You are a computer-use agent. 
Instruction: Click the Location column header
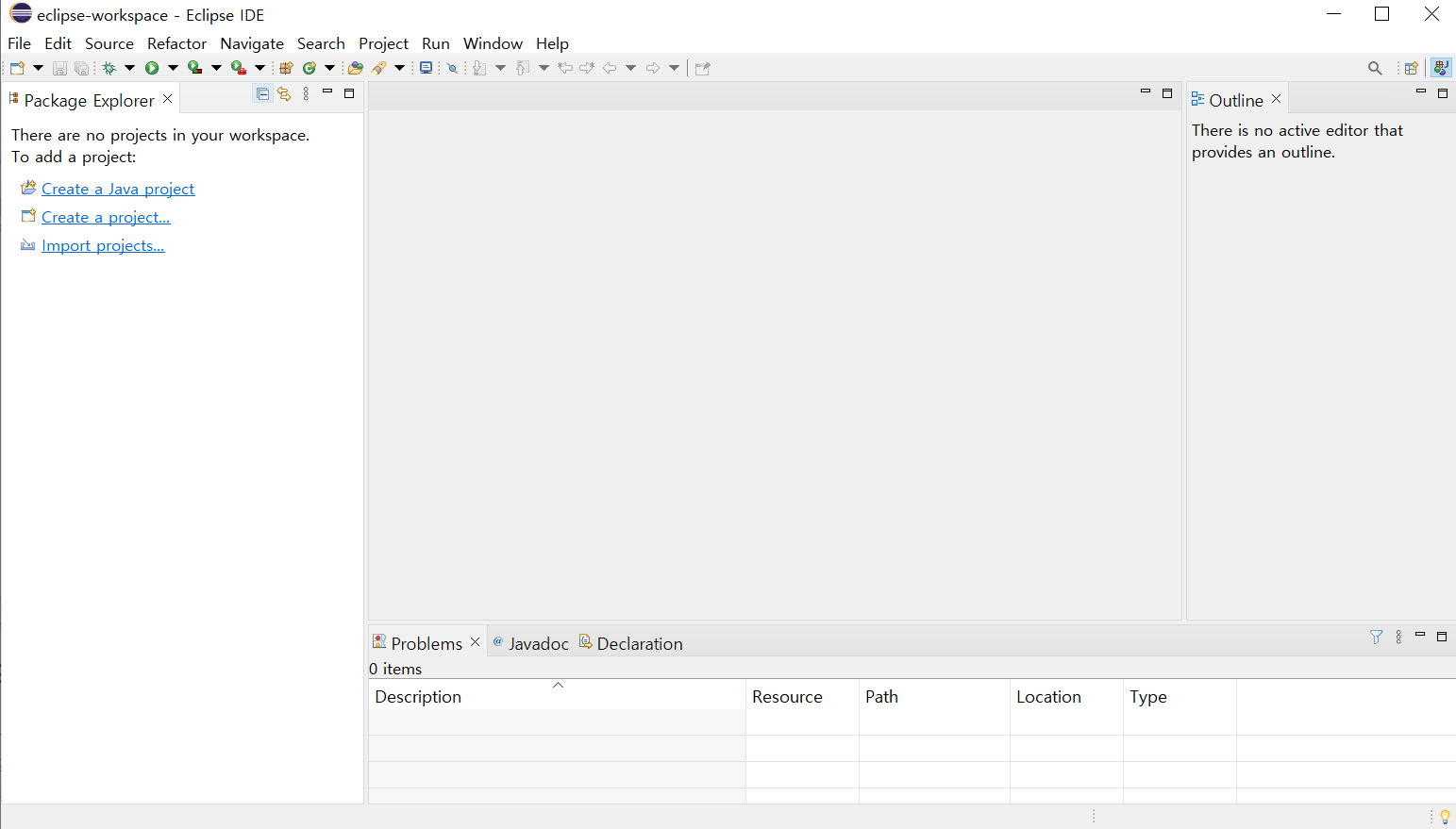tap(1066, 696)
